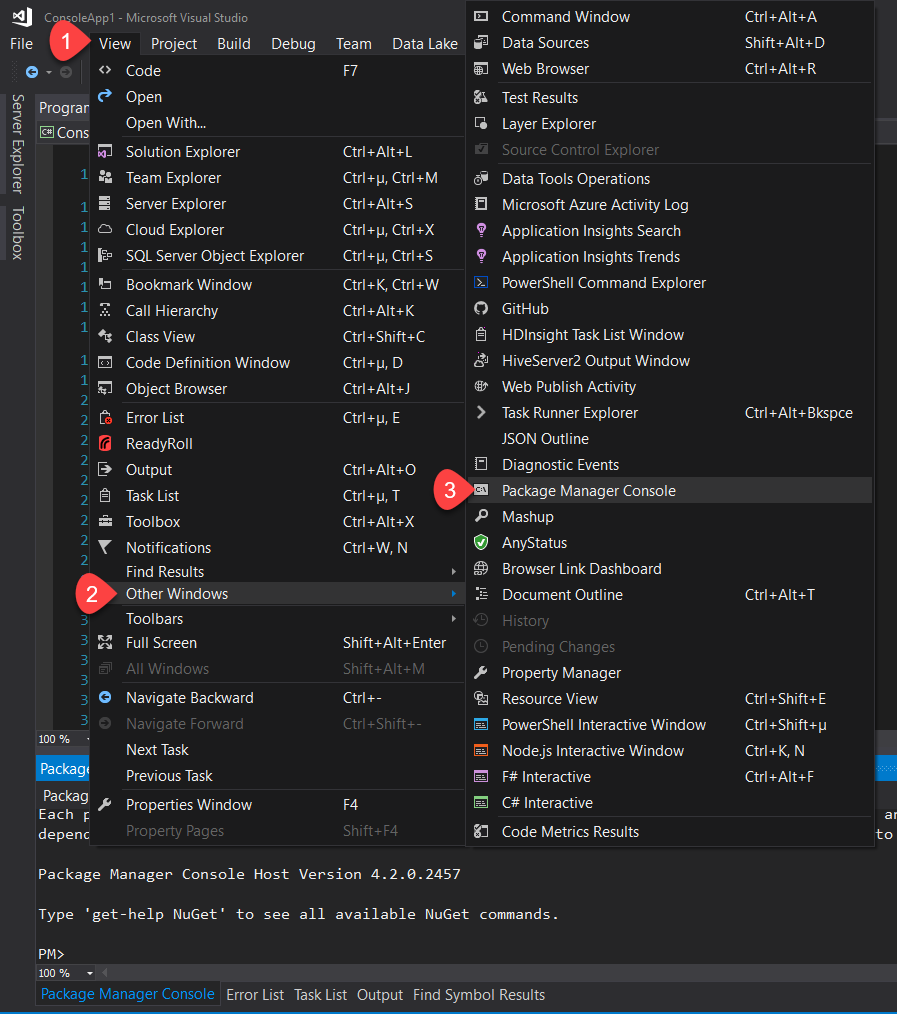Click the Notifications filter icon
Screen dimensions: 897x1014
pos(106,547)
